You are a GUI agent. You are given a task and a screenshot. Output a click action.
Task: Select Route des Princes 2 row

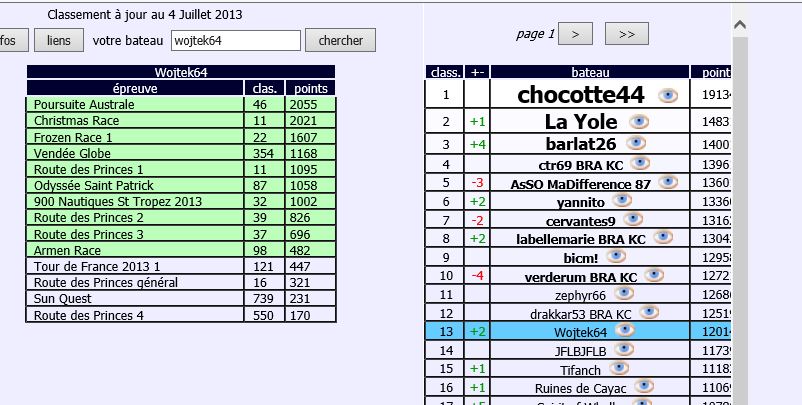(181, 217)
